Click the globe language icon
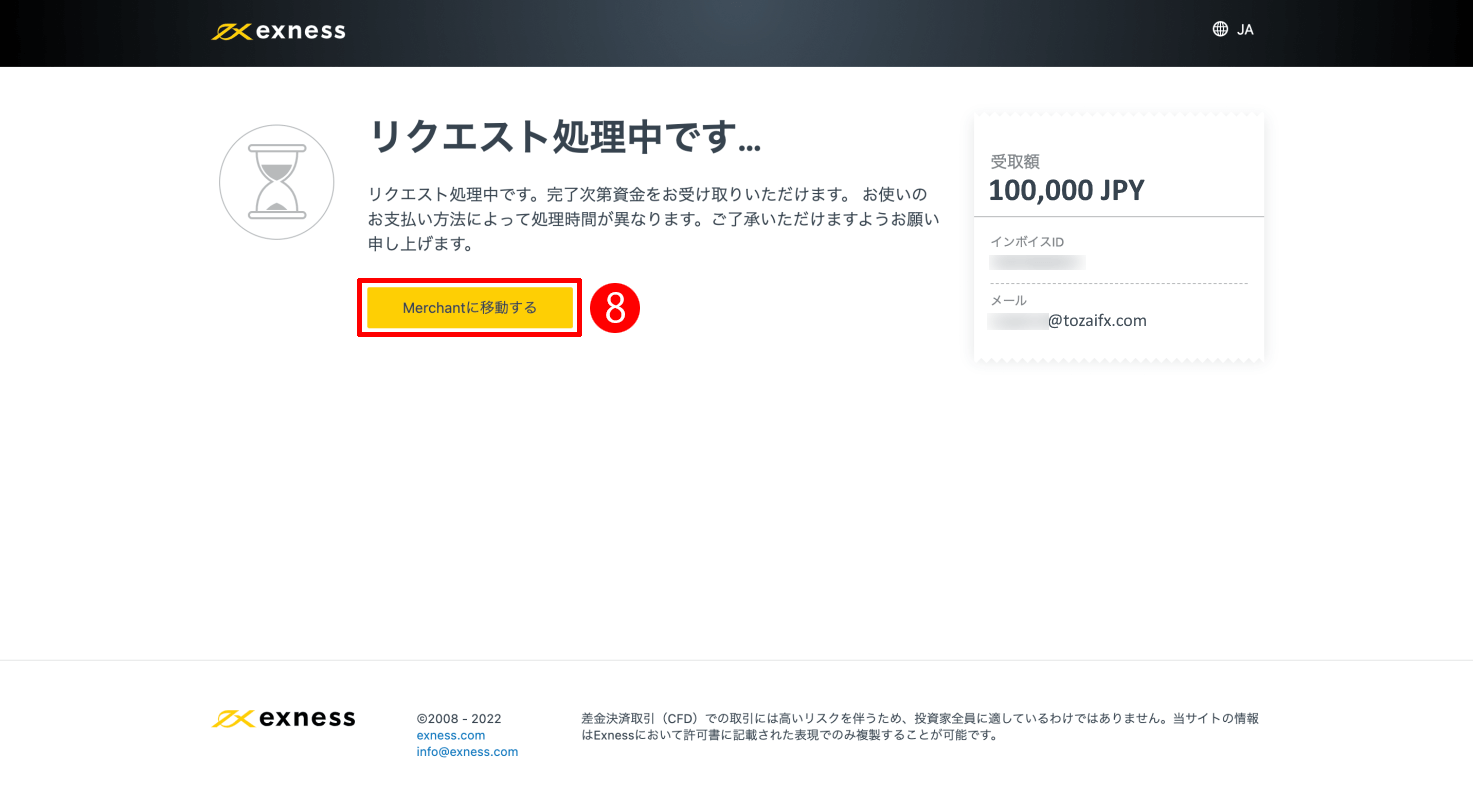 [x=1218, y=28]
